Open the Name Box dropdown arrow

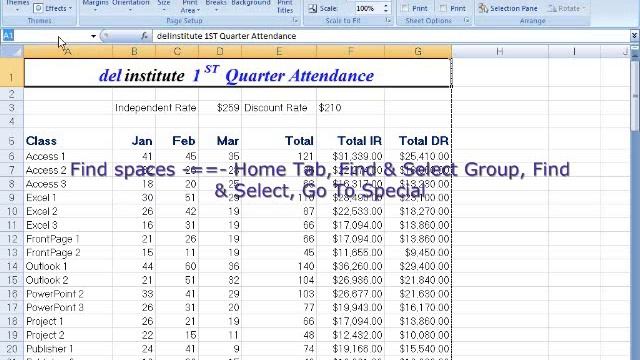coord(93,36)
